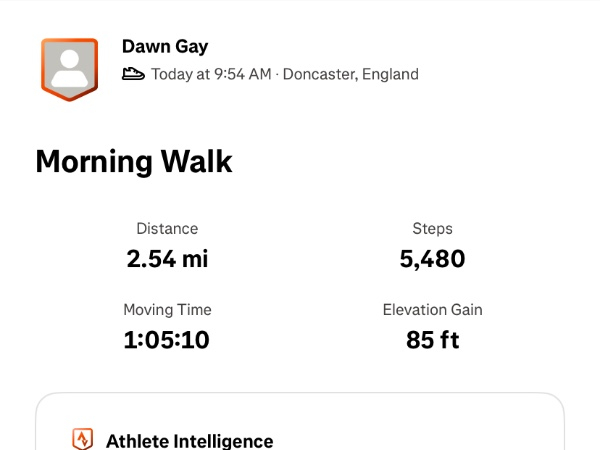This screenshot has height=450, width=600.
Task: Select the 85 elevation gain number
Action: coord(420,340)
